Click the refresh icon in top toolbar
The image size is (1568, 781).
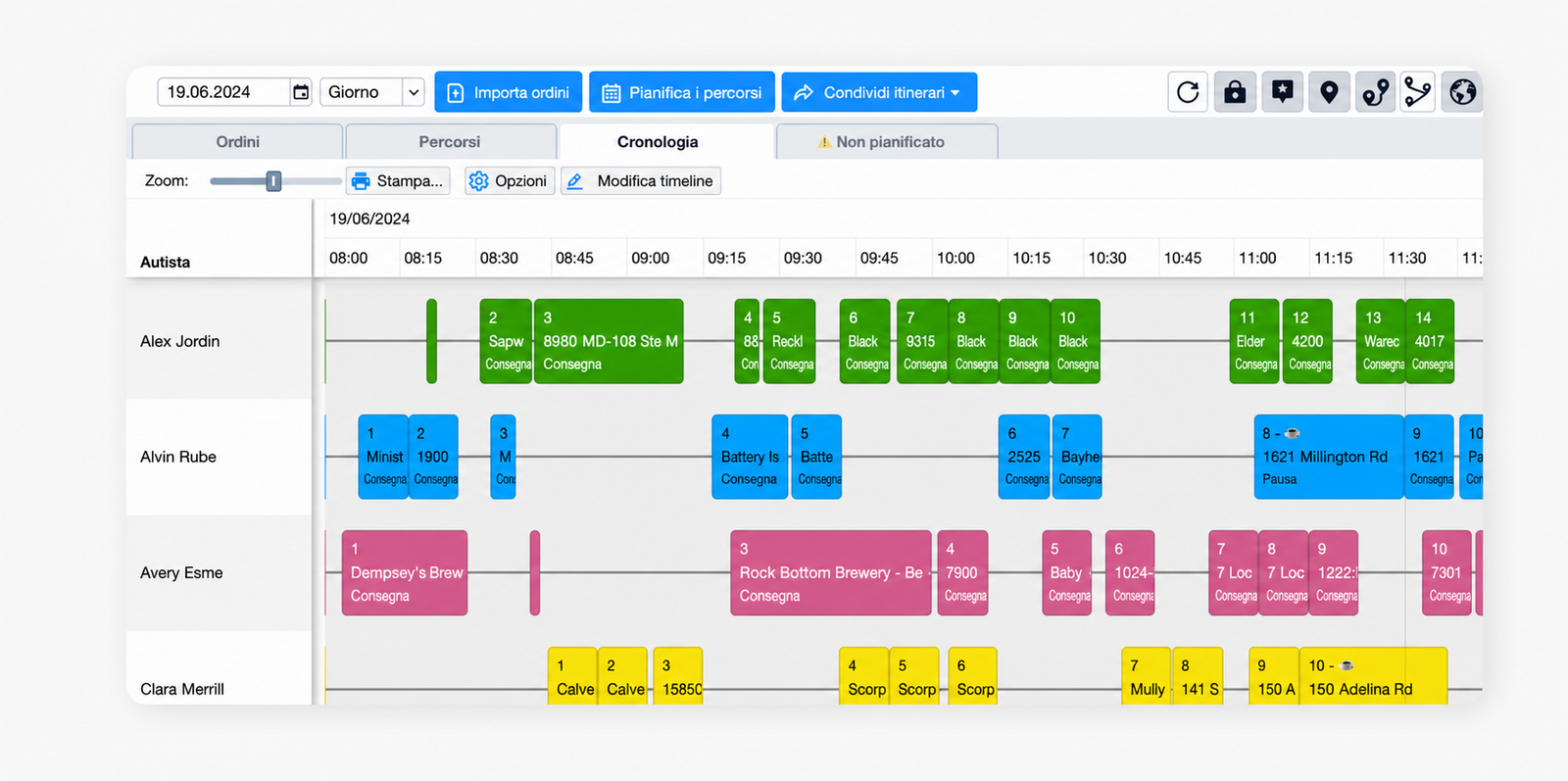[x=1188, y=92]
